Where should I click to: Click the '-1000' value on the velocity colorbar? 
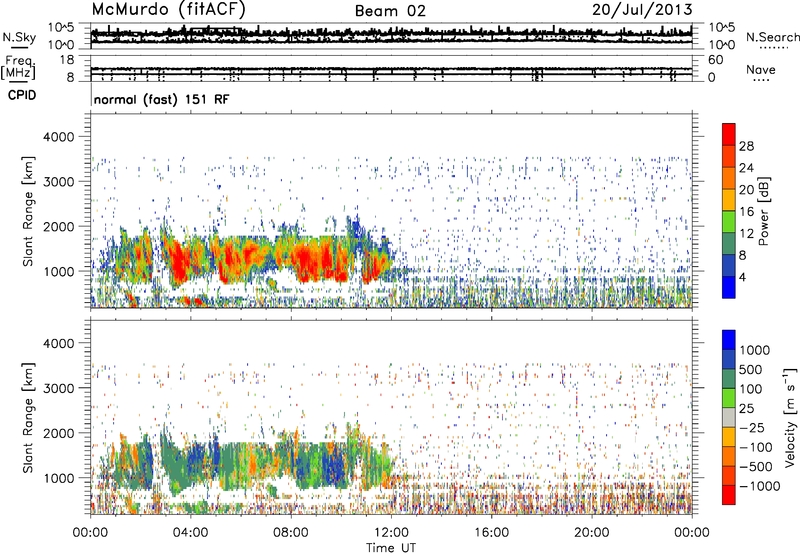[760, 486]
